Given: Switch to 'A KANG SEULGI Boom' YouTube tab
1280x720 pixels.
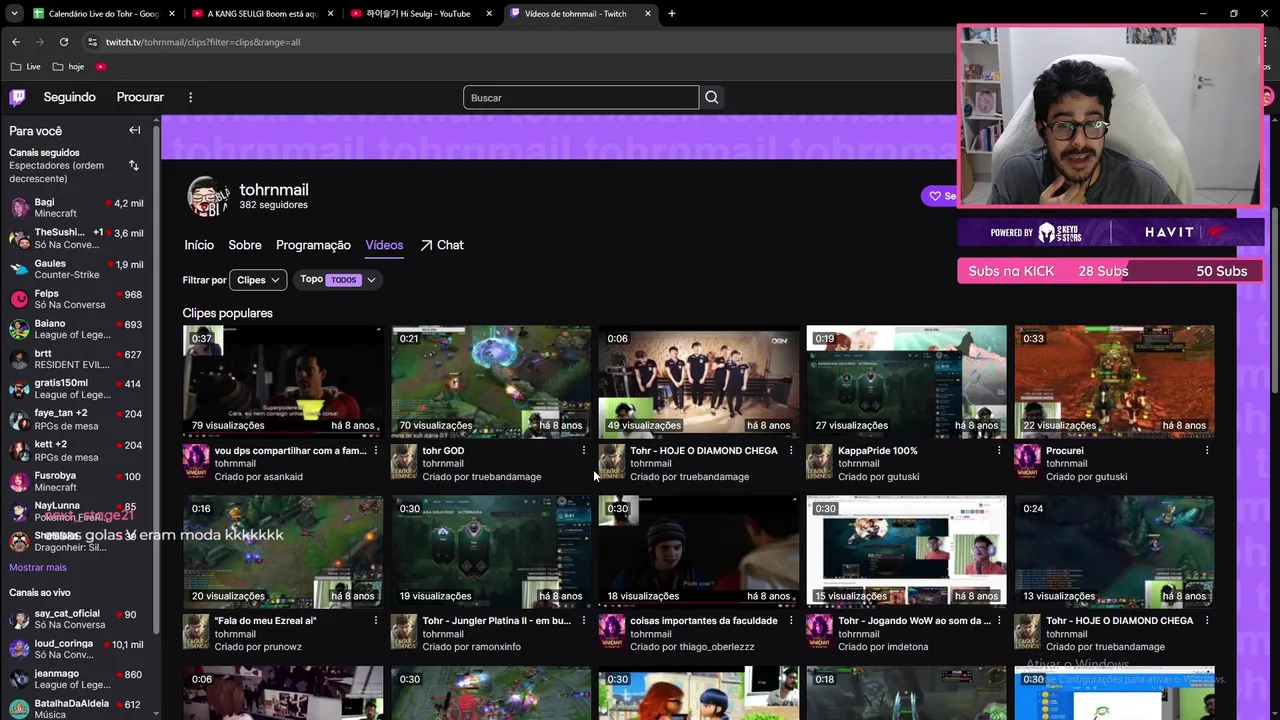Looking at the screenshot, I should pyautogui.click(x=263, y=14).
